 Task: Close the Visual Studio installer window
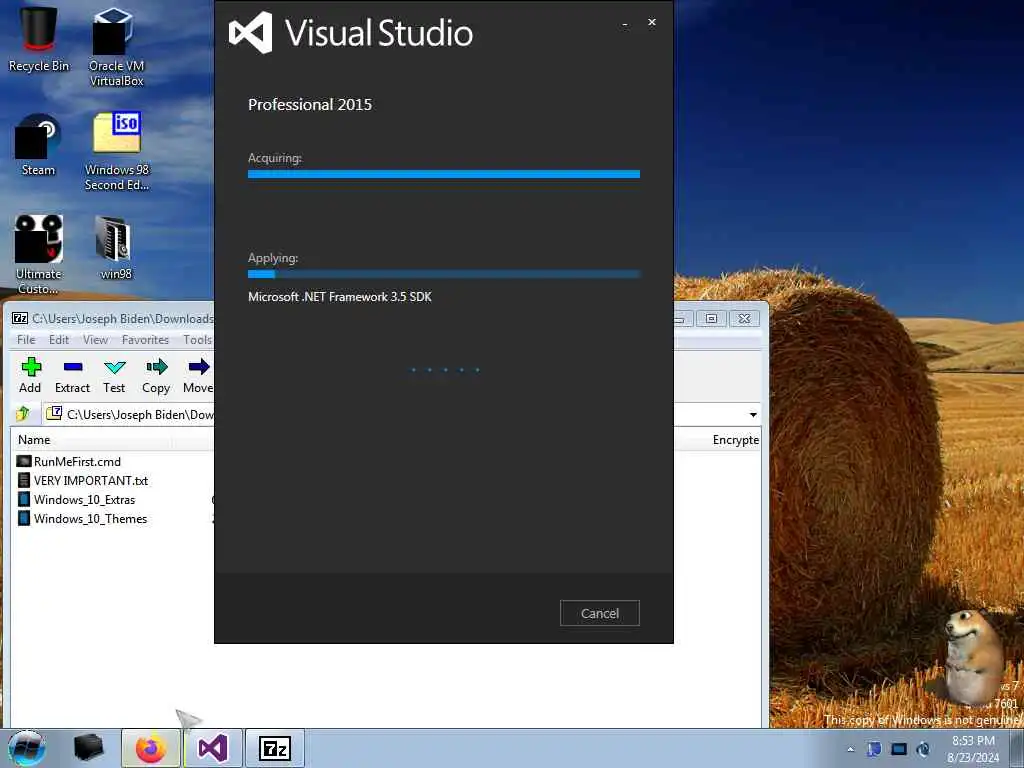pyautogui.click(x=652, y=22)
